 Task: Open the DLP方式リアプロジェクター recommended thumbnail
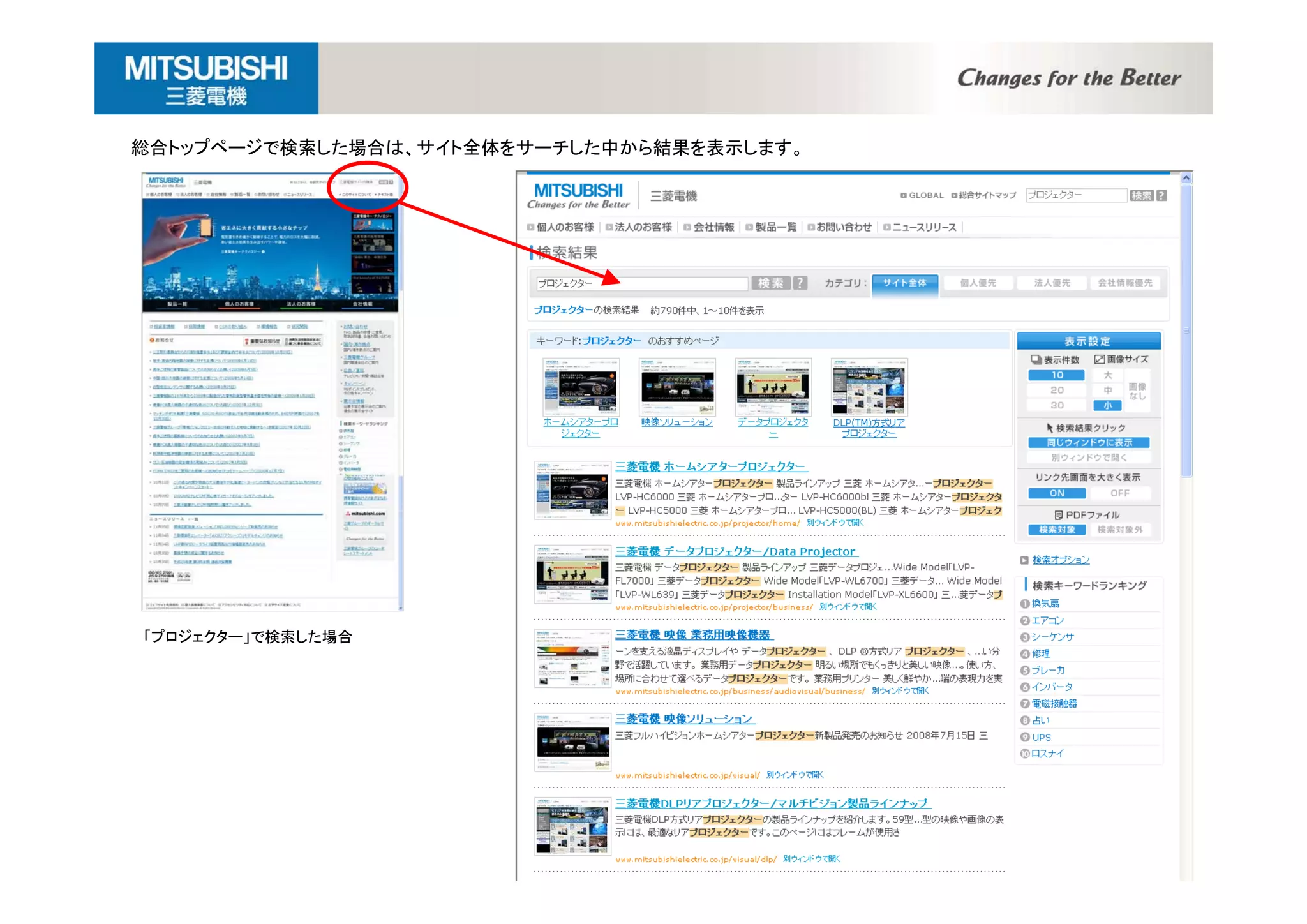(869, 388)
